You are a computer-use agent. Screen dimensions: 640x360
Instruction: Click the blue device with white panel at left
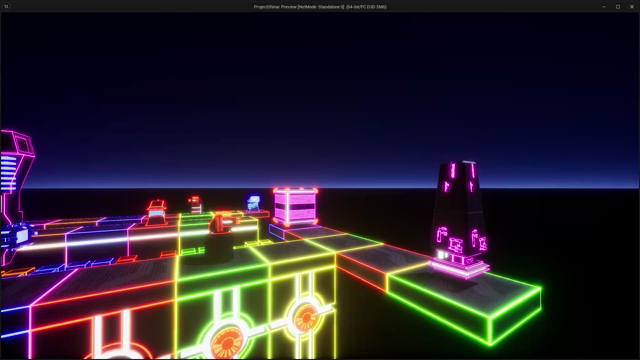pyautogui.click(x=16, y=237)
